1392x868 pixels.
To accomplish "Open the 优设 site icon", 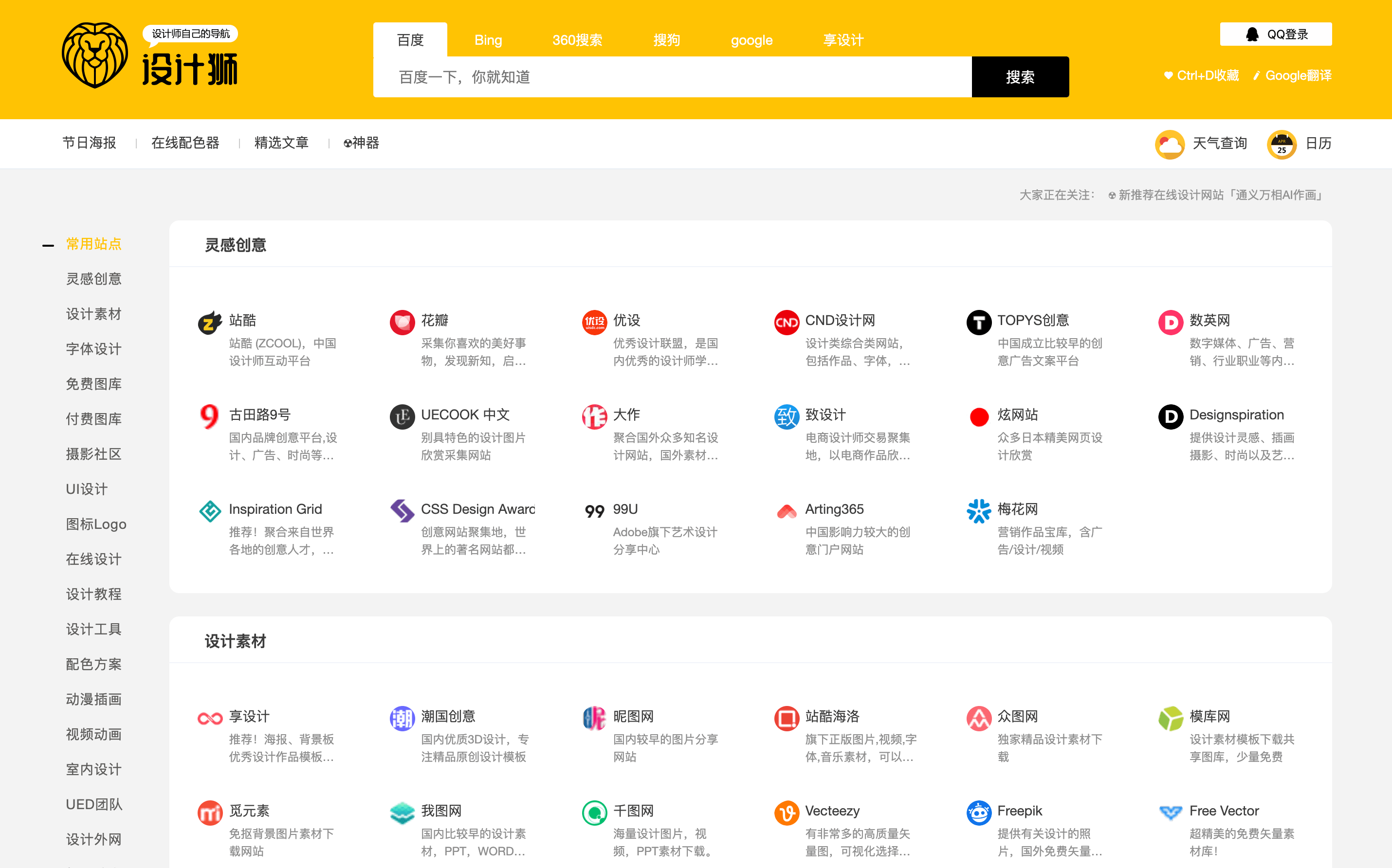I will click(x=594, y=322).
